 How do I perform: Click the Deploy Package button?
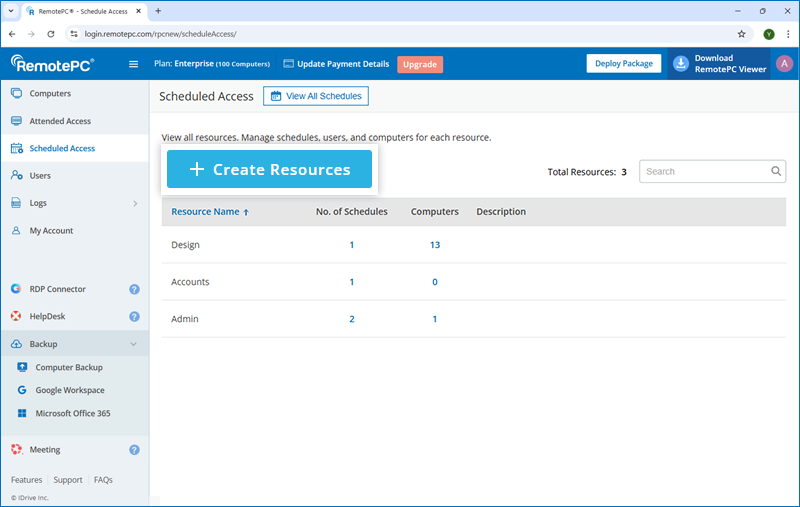pyautogui.click(x=623, y=64)
